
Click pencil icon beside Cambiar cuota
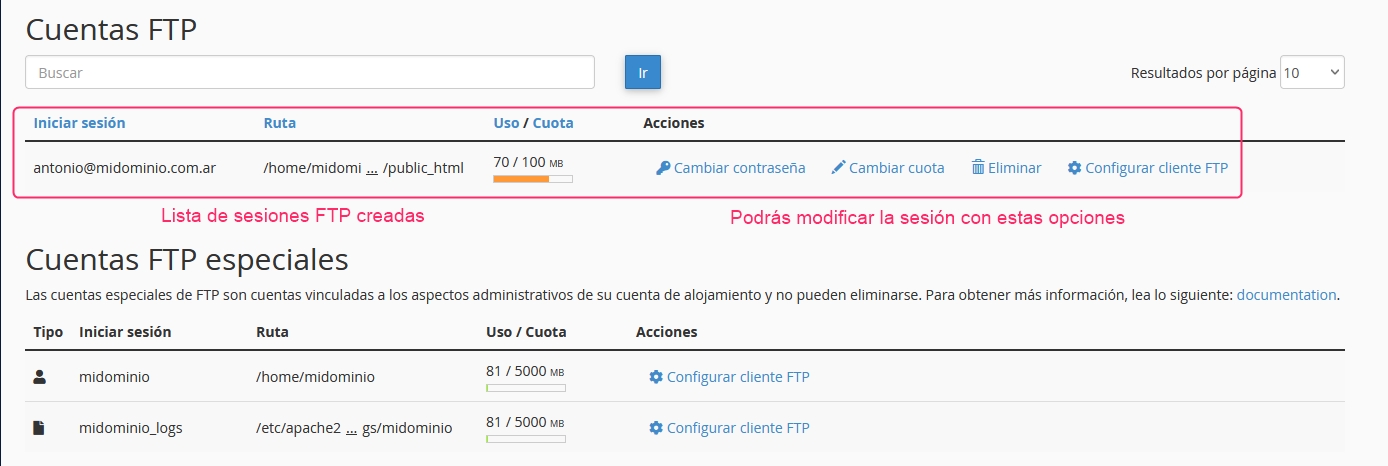(x=838, y=168)
